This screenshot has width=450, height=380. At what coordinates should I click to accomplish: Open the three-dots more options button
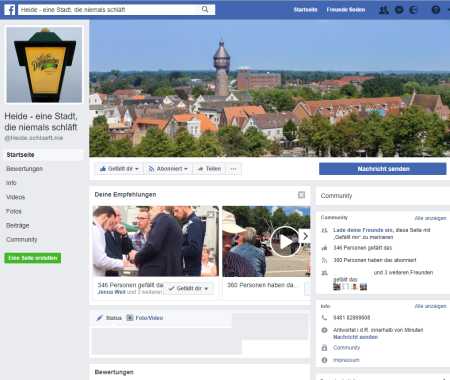[233, 169]
